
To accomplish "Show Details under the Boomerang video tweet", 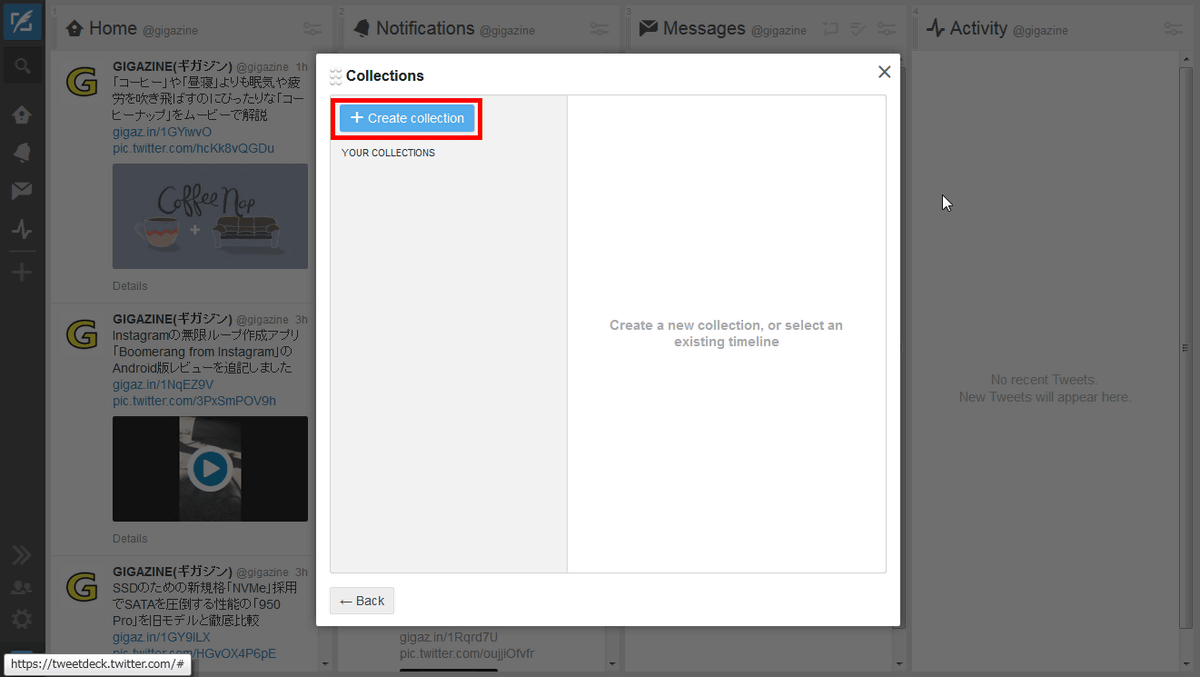I will pyautogui.click(x=130, y=538).
